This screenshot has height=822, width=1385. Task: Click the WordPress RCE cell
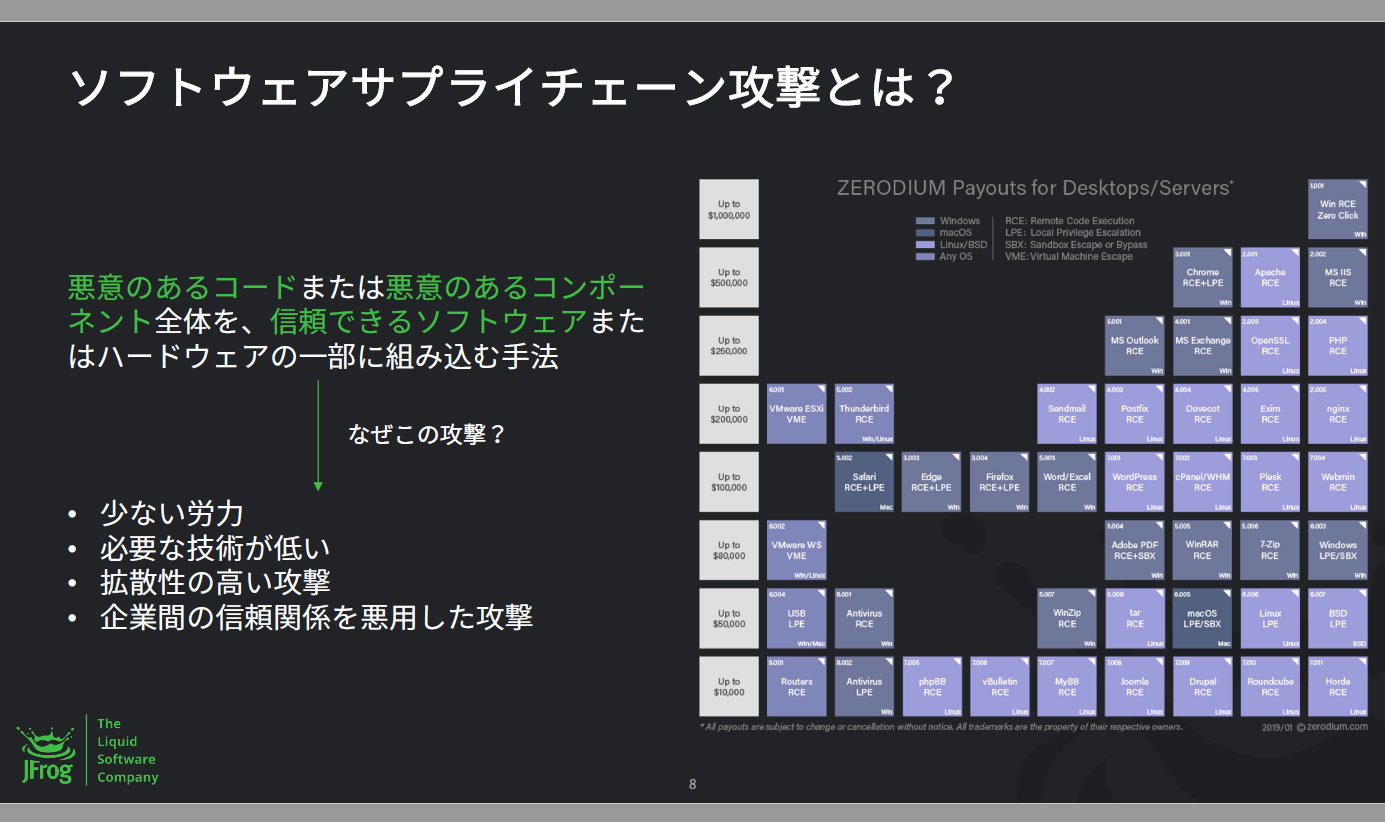(1135, 482)
